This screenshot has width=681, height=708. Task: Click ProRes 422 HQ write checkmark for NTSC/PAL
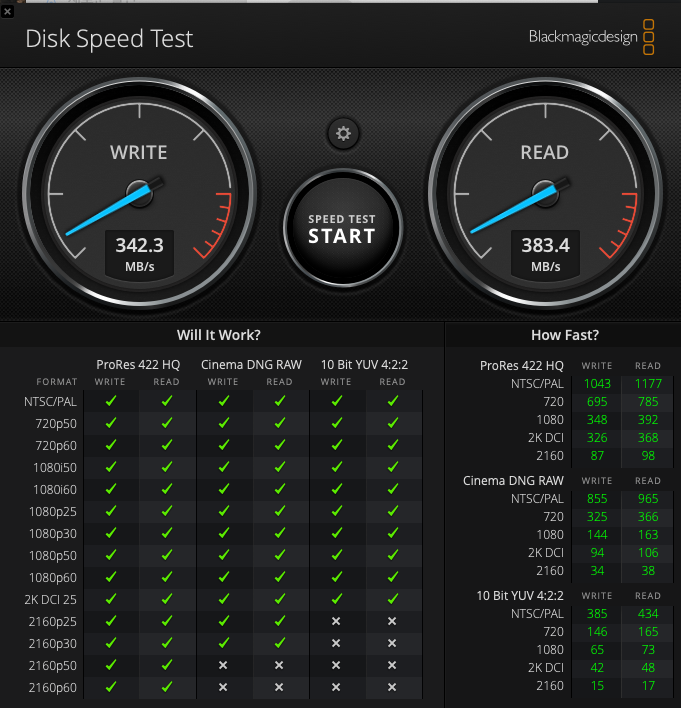[x=111, y=401]
